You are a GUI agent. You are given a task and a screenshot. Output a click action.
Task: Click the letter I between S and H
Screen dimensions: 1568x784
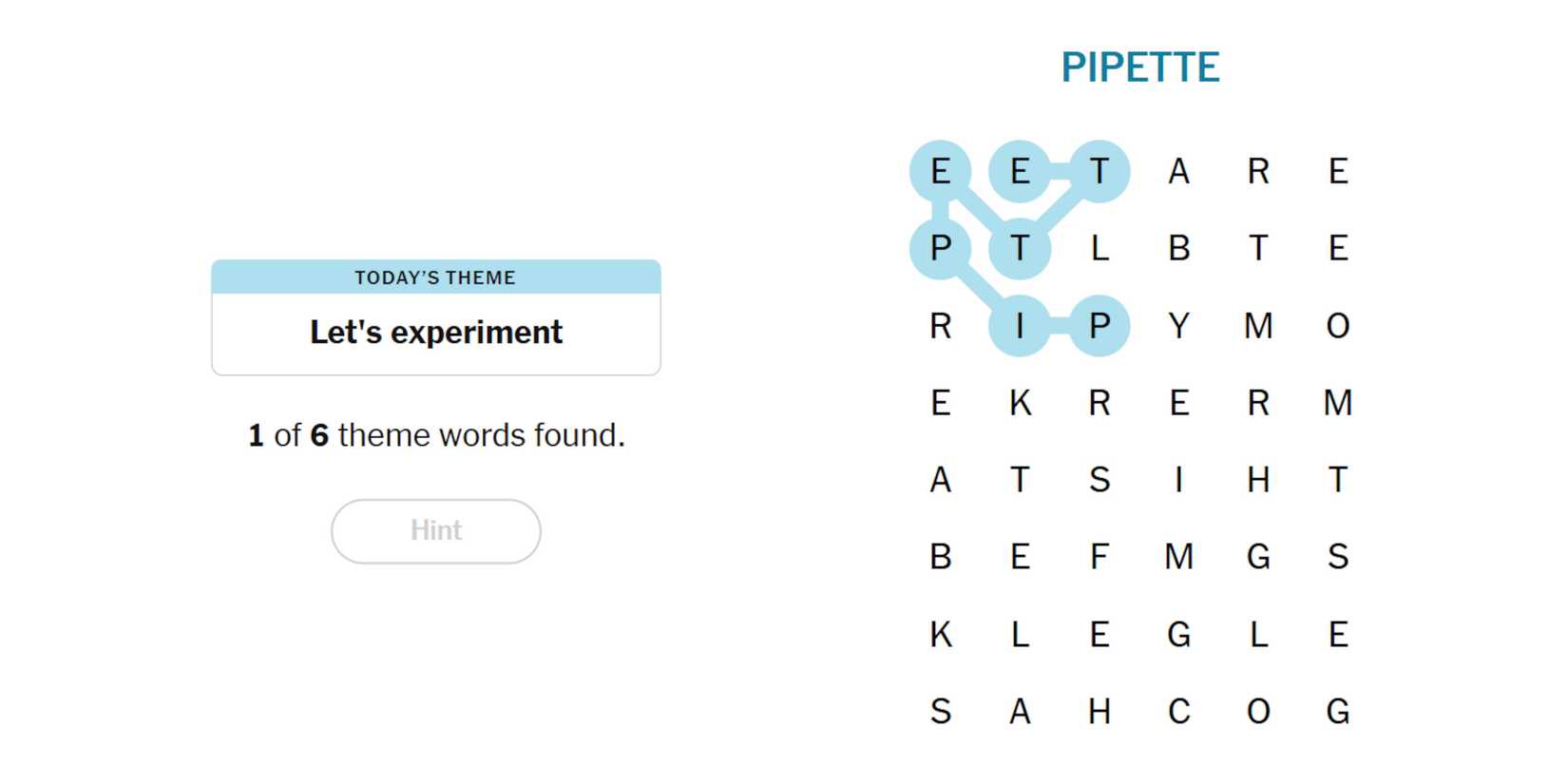pyautogui.click(x=1178, y=480)
